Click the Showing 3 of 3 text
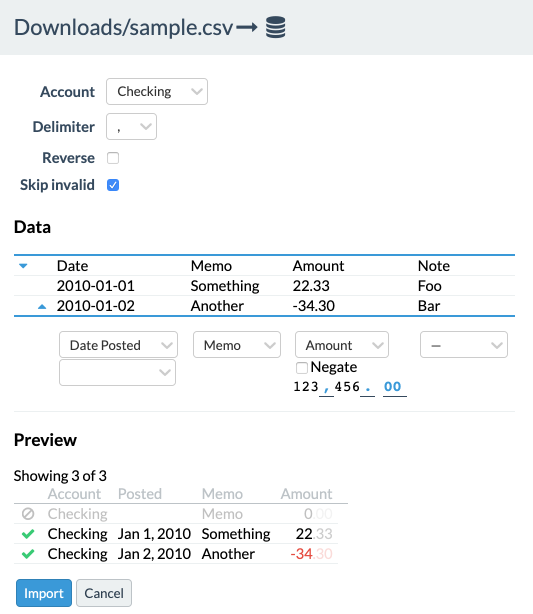This screenshot has height=614, width=533. pos(60,476)
